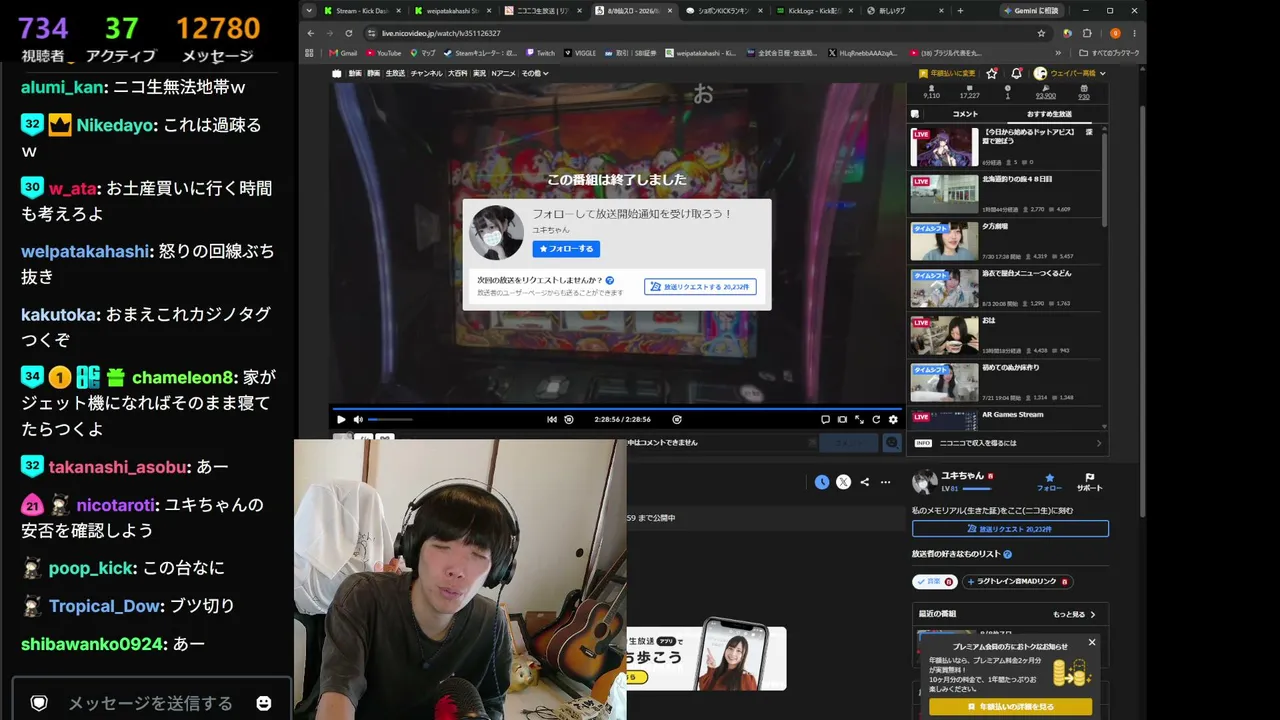The image size is (1280, 720).
Task: Open the share icon below player
Action: click(864, 482)
